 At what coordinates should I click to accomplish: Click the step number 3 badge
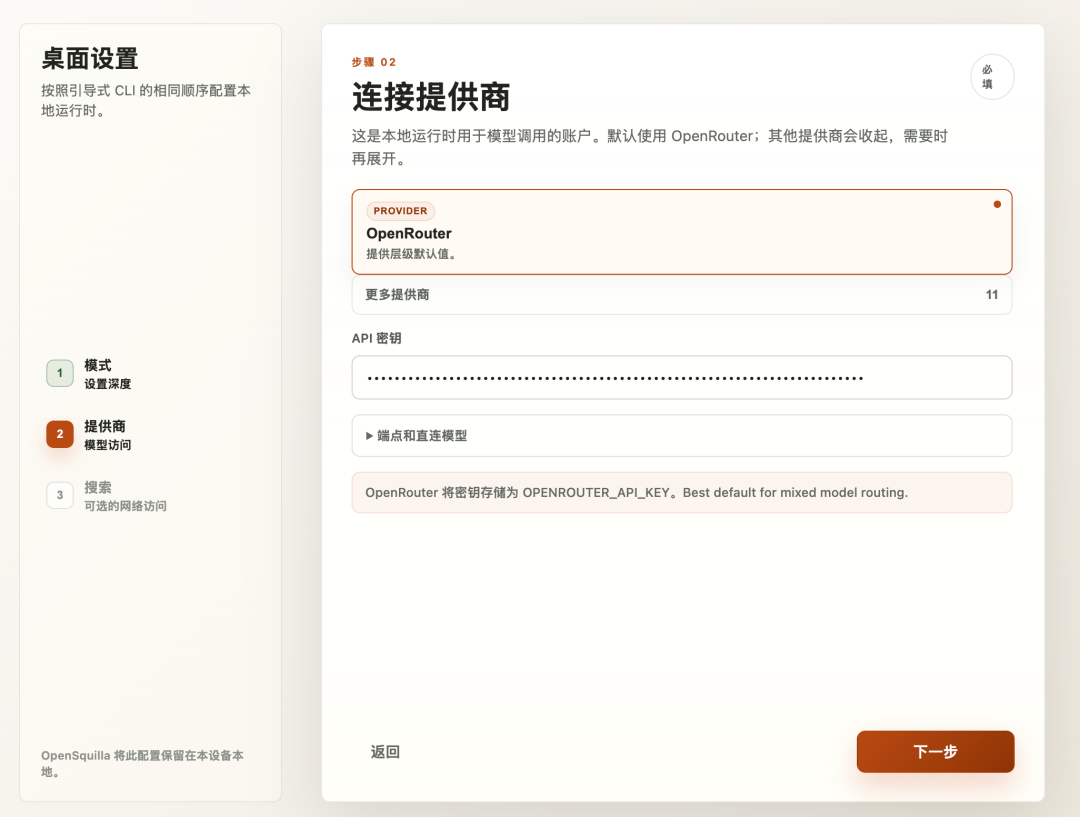pos(60,495)
